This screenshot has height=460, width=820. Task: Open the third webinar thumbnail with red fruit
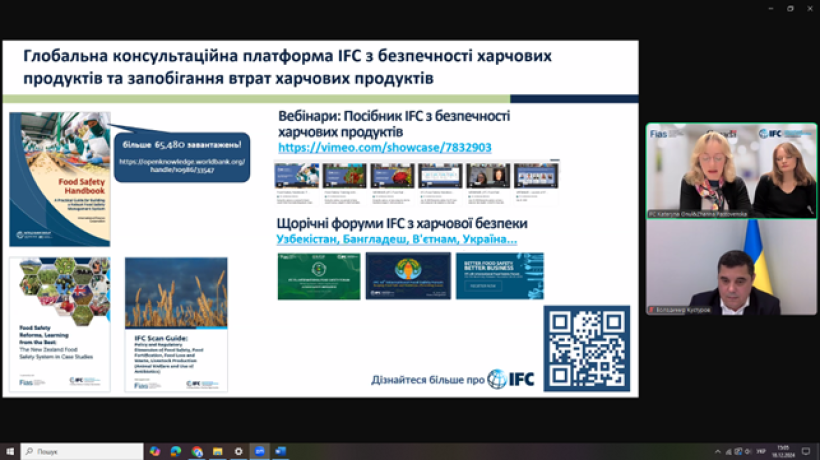[392, 176]
